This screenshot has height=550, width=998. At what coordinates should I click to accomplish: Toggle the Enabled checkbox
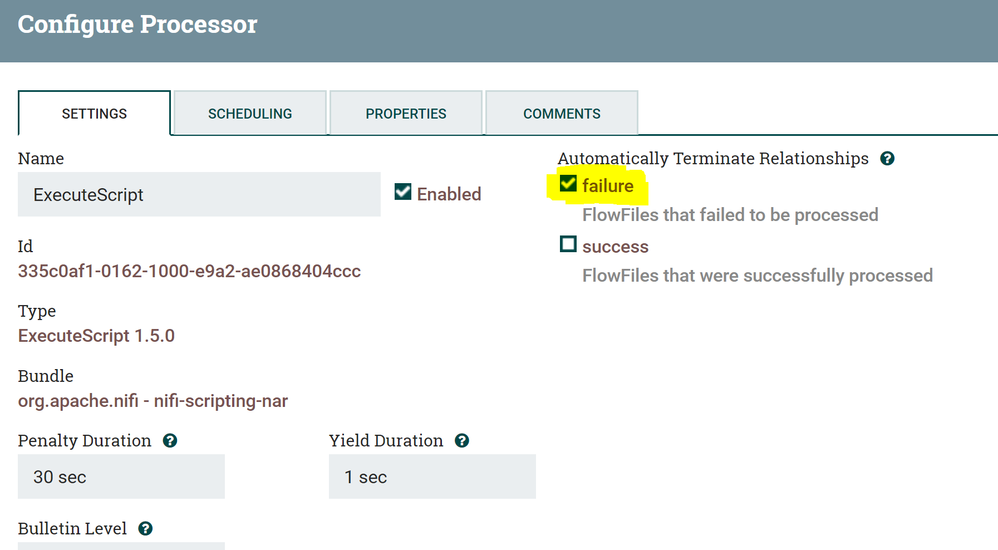[x=403, y=192]
